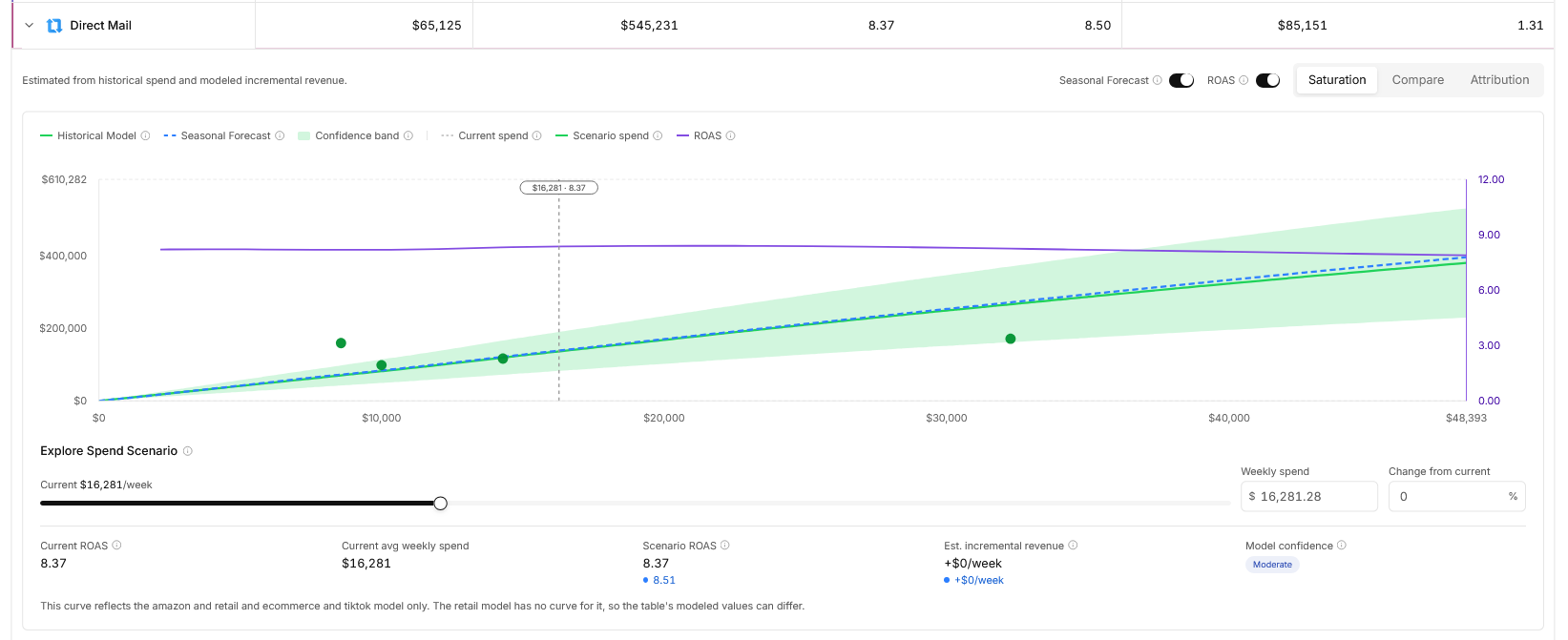Click ROAS legend info icon
Screen dimensions: 1568x640
(731, 135)
